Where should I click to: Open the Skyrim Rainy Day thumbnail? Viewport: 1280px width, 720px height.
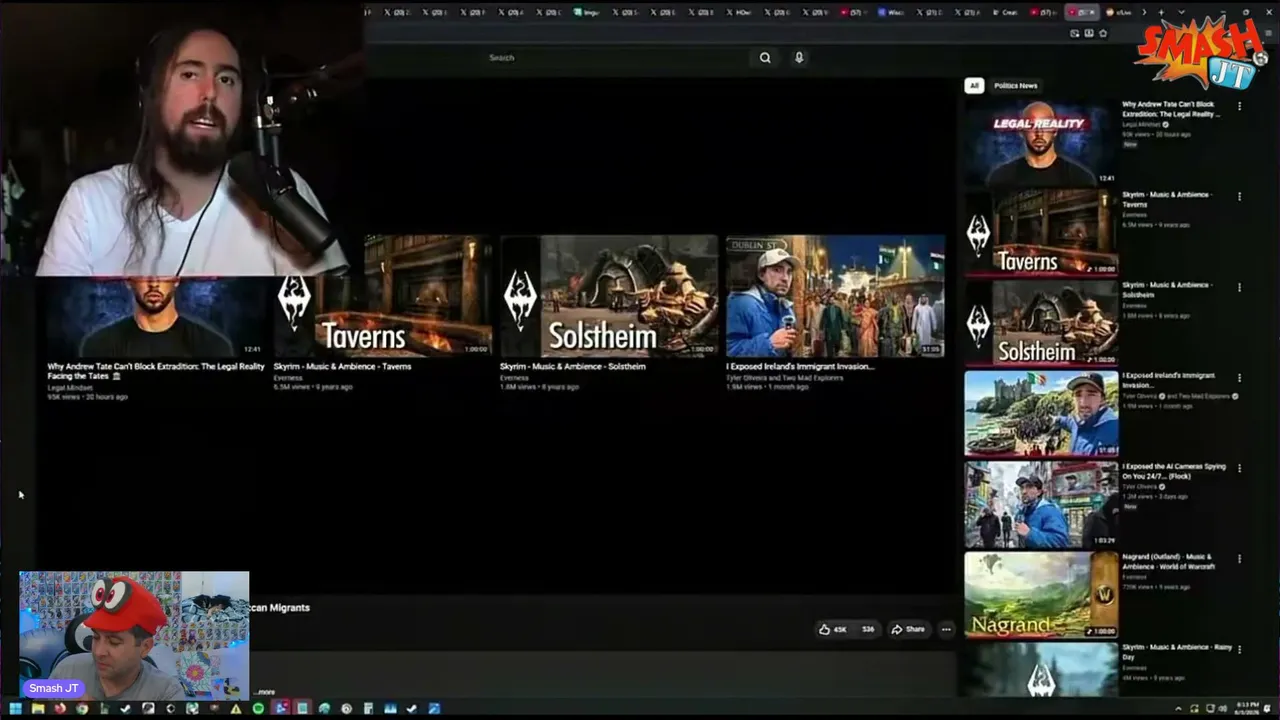point(1041,669)
